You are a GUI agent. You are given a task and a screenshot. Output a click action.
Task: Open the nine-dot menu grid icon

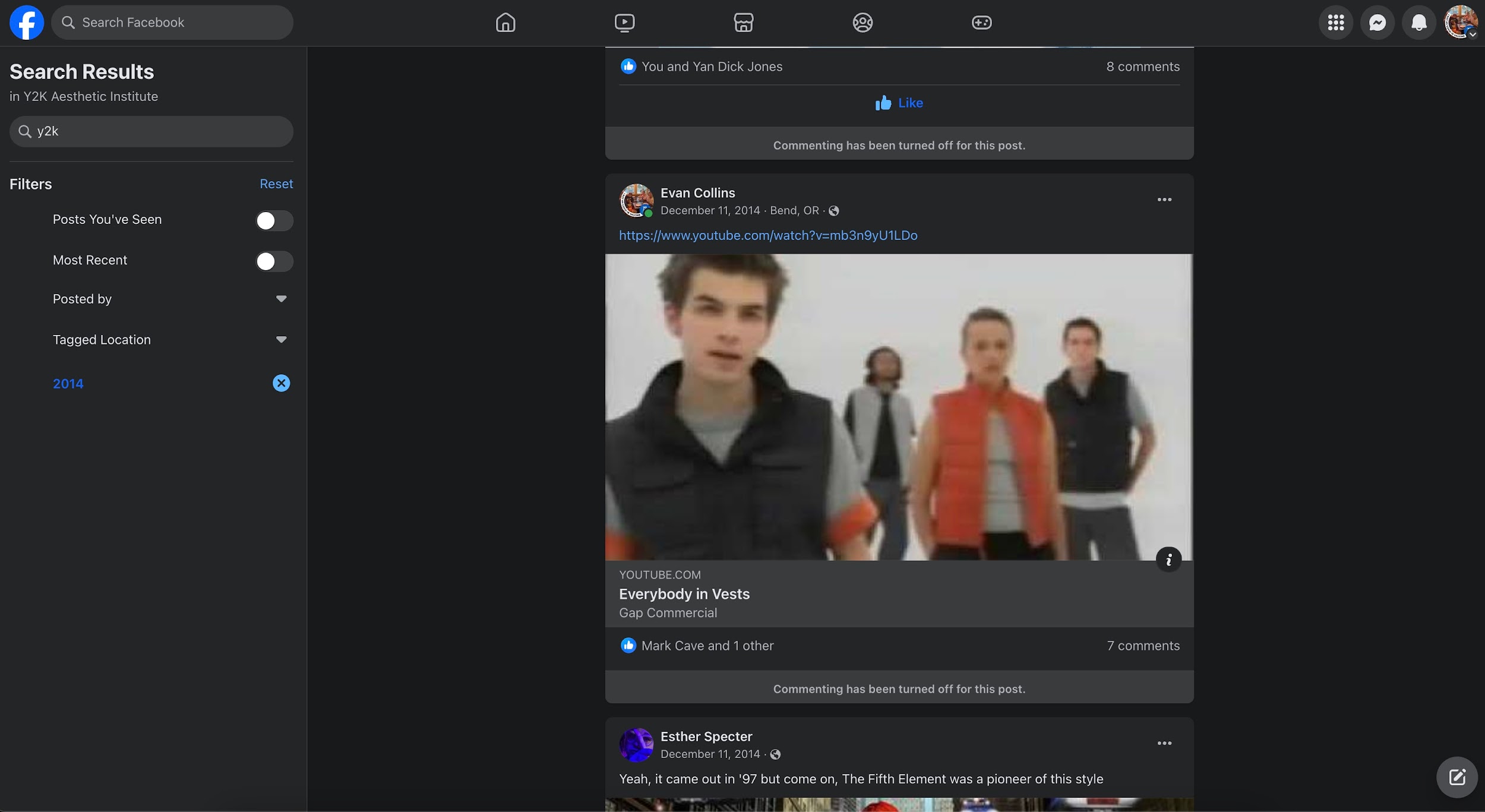click(1335, 23)
